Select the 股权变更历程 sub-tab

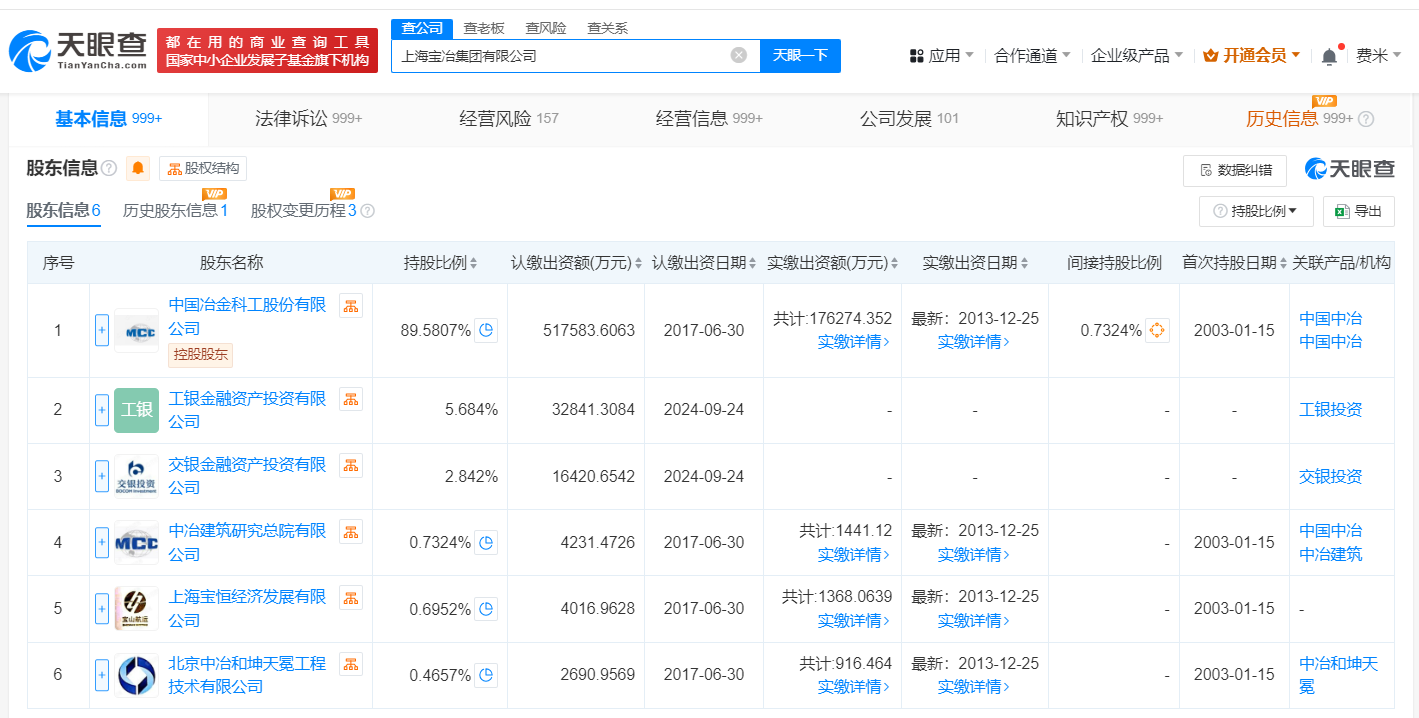pyautogui.click(x=304, y=211)
